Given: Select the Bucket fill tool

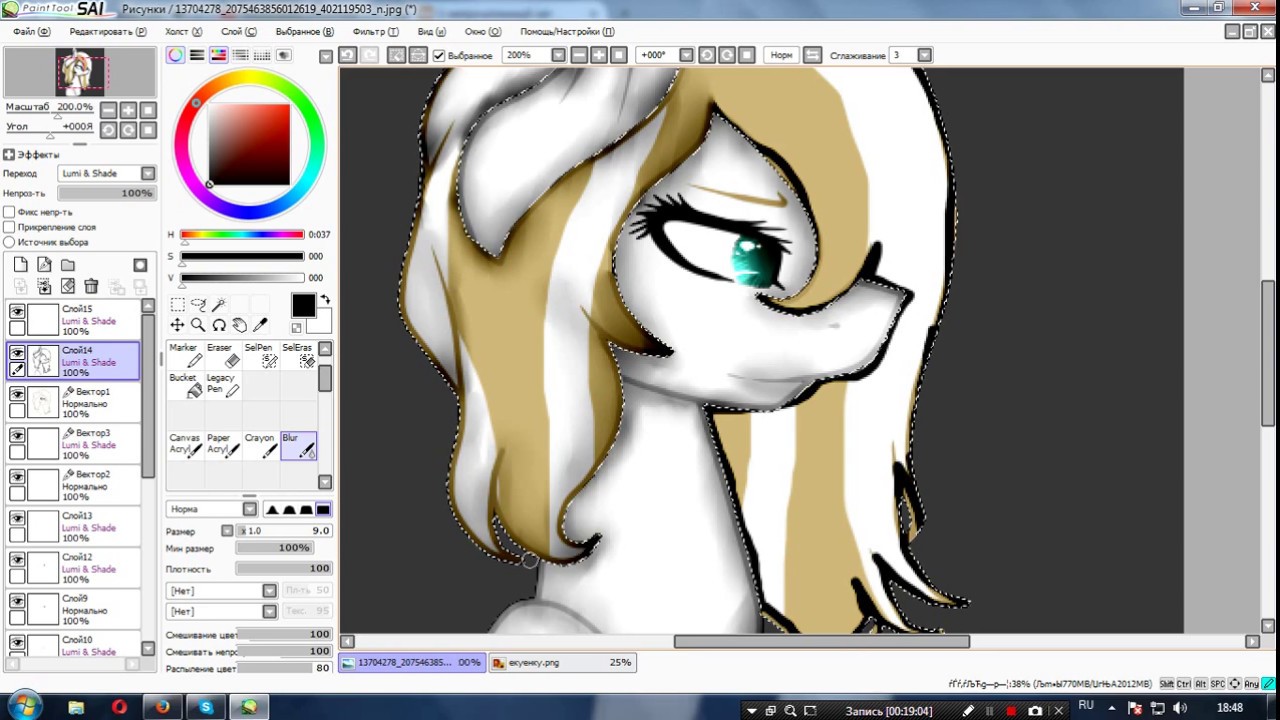Looking at the screenshot, I should (184, 385).
